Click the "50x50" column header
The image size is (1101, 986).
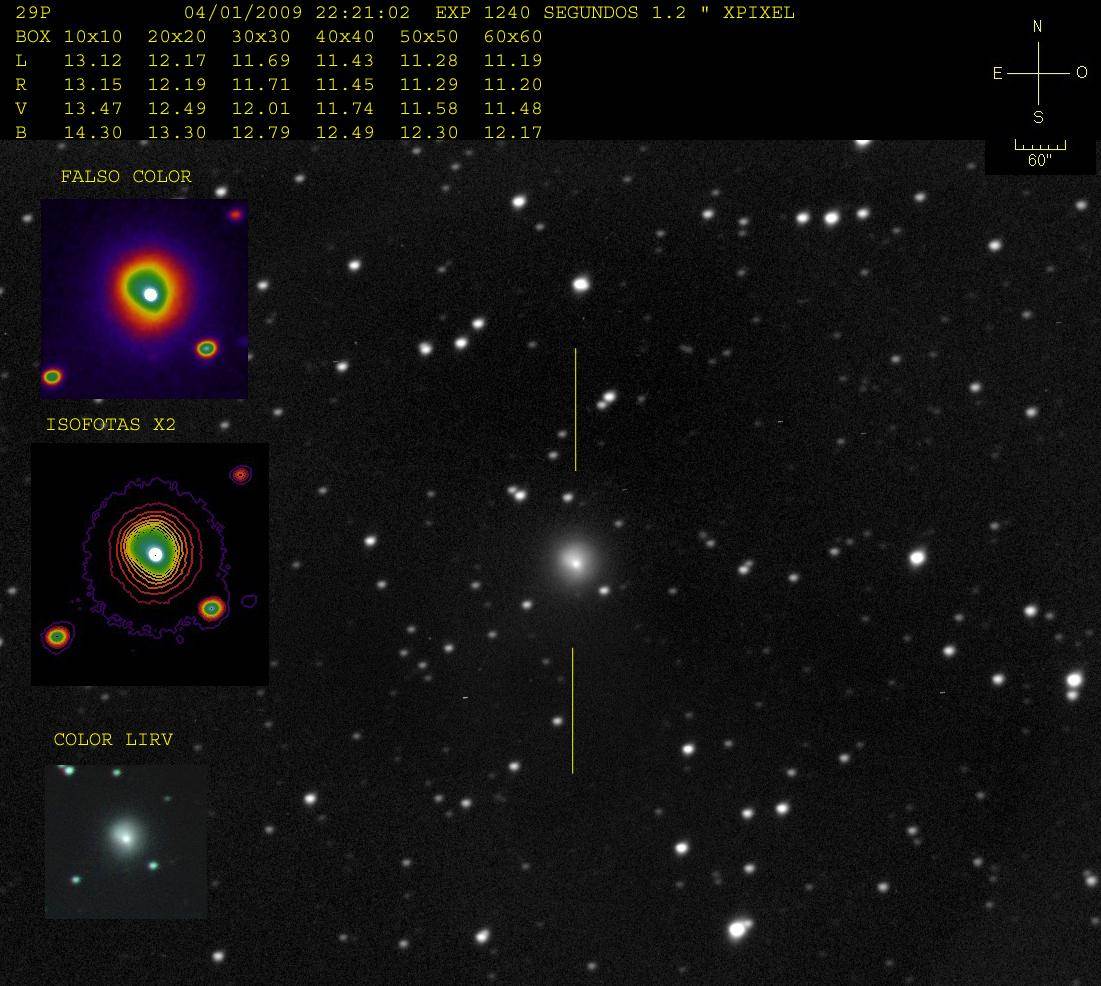429,37
